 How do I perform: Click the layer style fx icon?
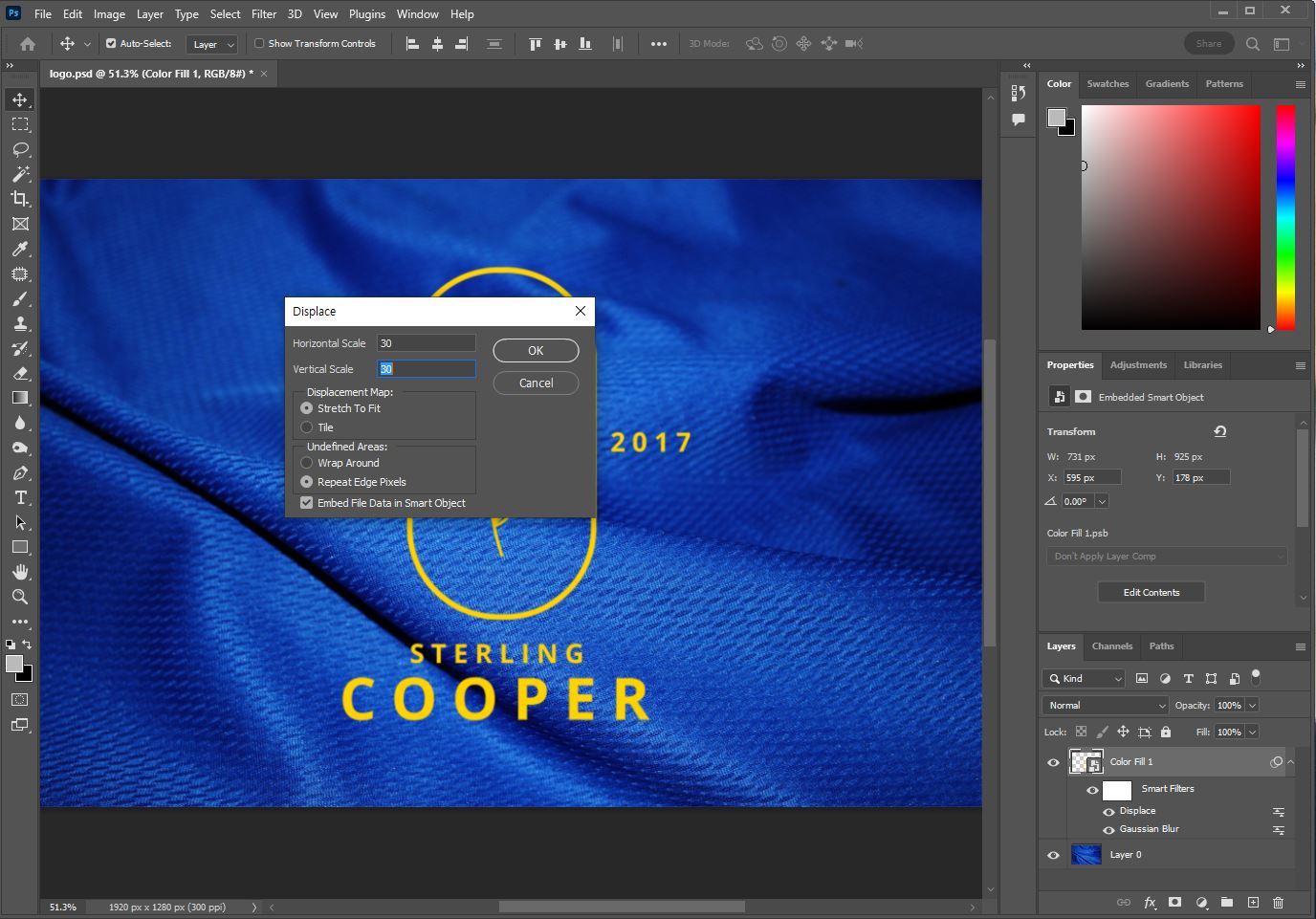[1150, 902]
